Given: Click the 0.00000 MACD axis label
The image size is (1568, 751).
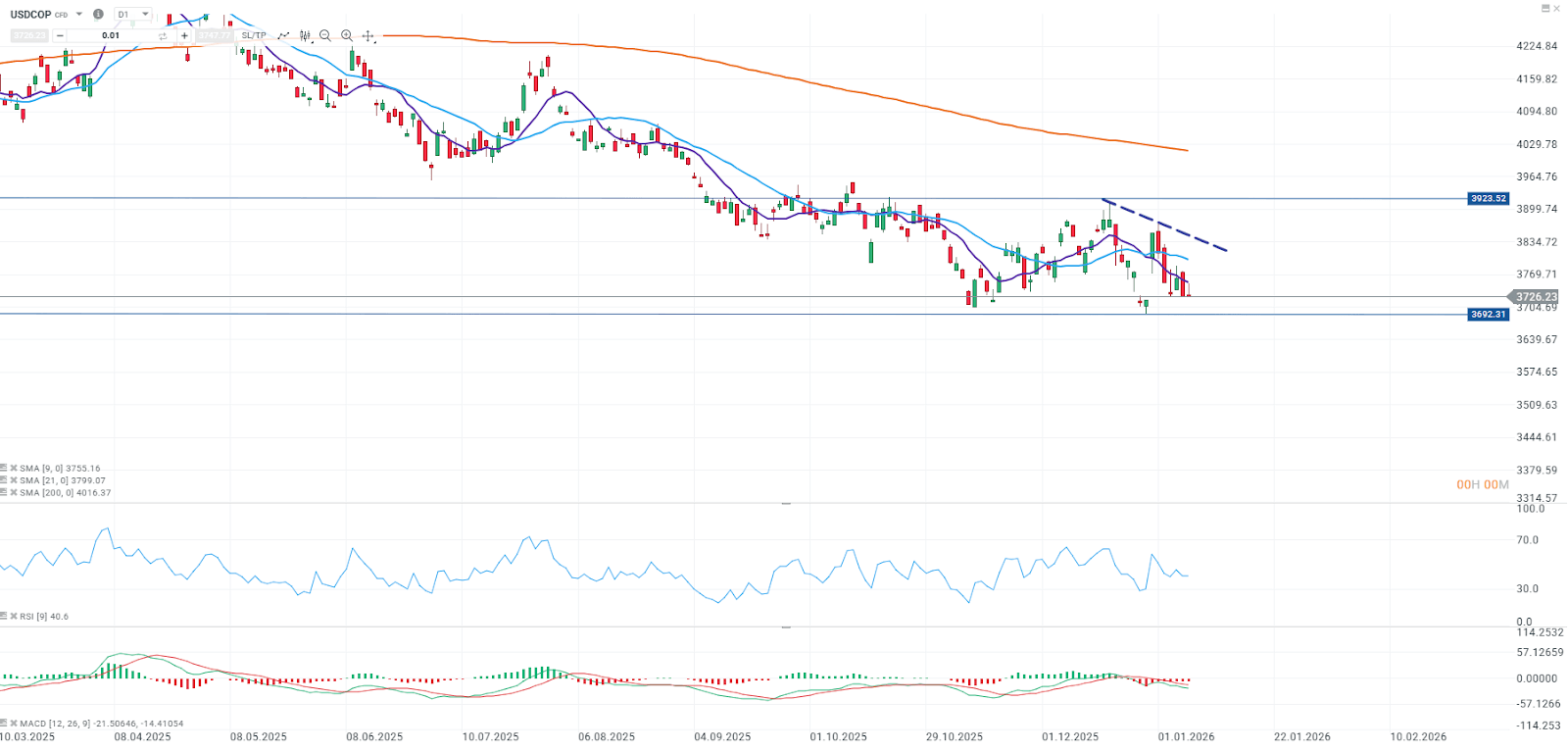Looking at the screenshot, I should click(1537, 678).
